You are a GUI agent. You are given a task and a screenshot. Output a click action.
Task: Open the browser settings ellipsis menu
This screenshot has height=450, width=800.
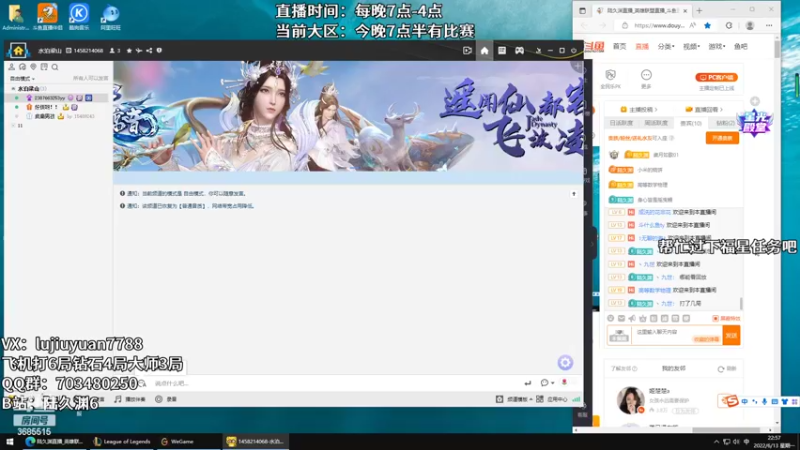coord(769,26)
